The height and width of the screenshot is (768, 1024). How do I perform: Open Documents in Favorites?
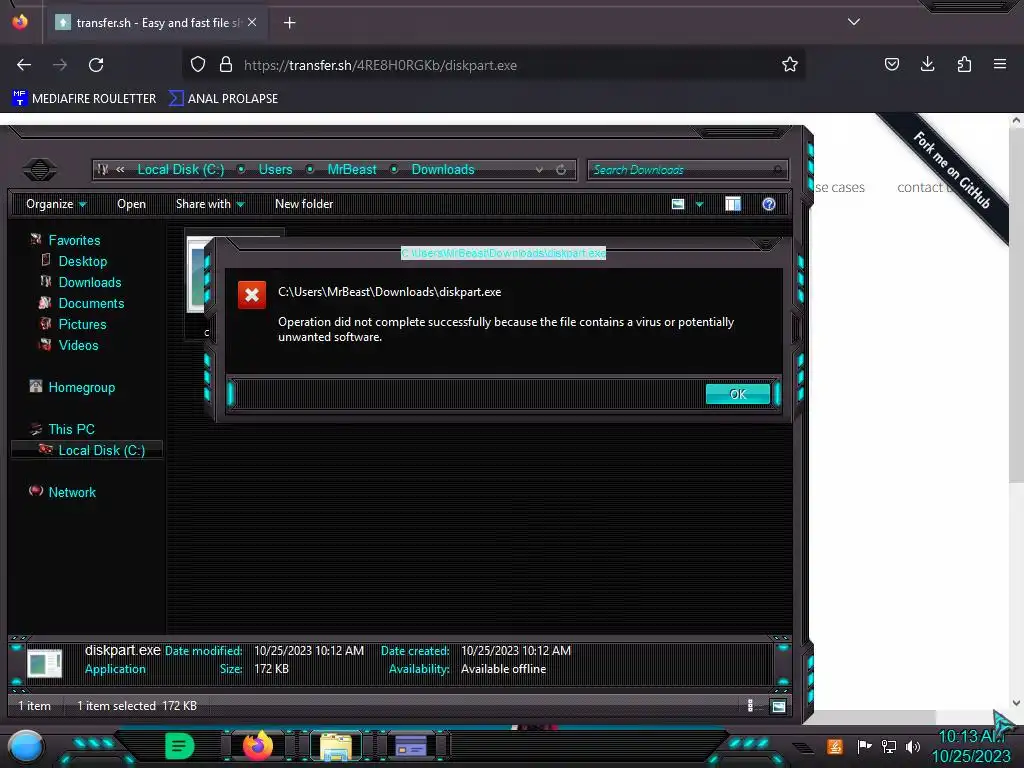pyautogui.click(x=91, y=303)
